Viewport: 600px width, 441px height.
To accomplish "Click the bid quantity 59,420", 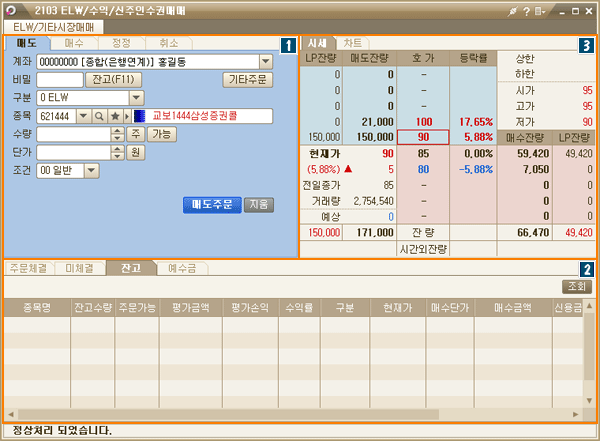I will [533, 154].
